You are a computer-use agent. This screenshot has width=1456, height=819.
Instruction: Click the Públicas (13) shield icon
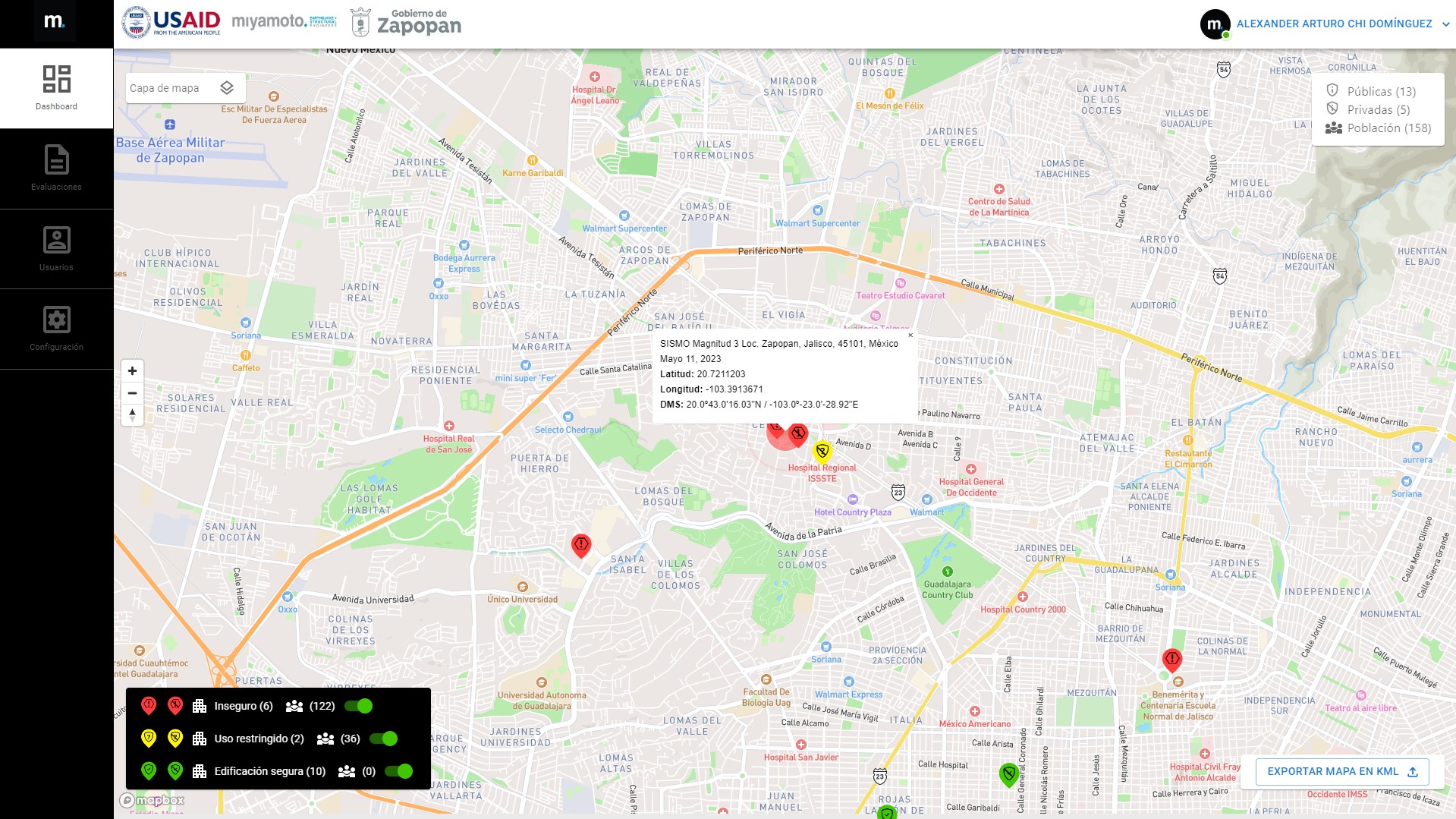pyautogui.click(x=1332, y=90)
